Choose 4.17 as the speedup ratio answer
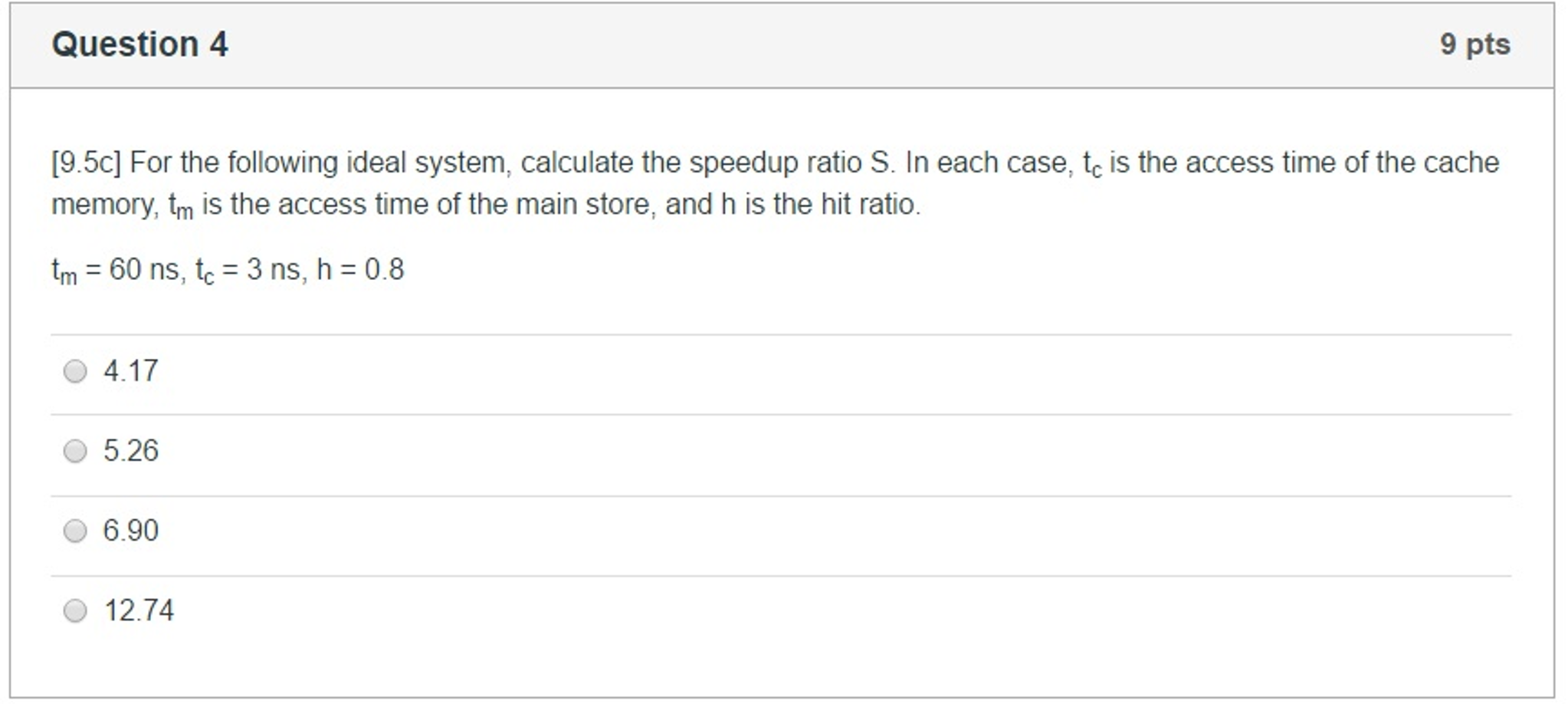1568x704 pixels. pyautogui.click(x=75, y=371)
